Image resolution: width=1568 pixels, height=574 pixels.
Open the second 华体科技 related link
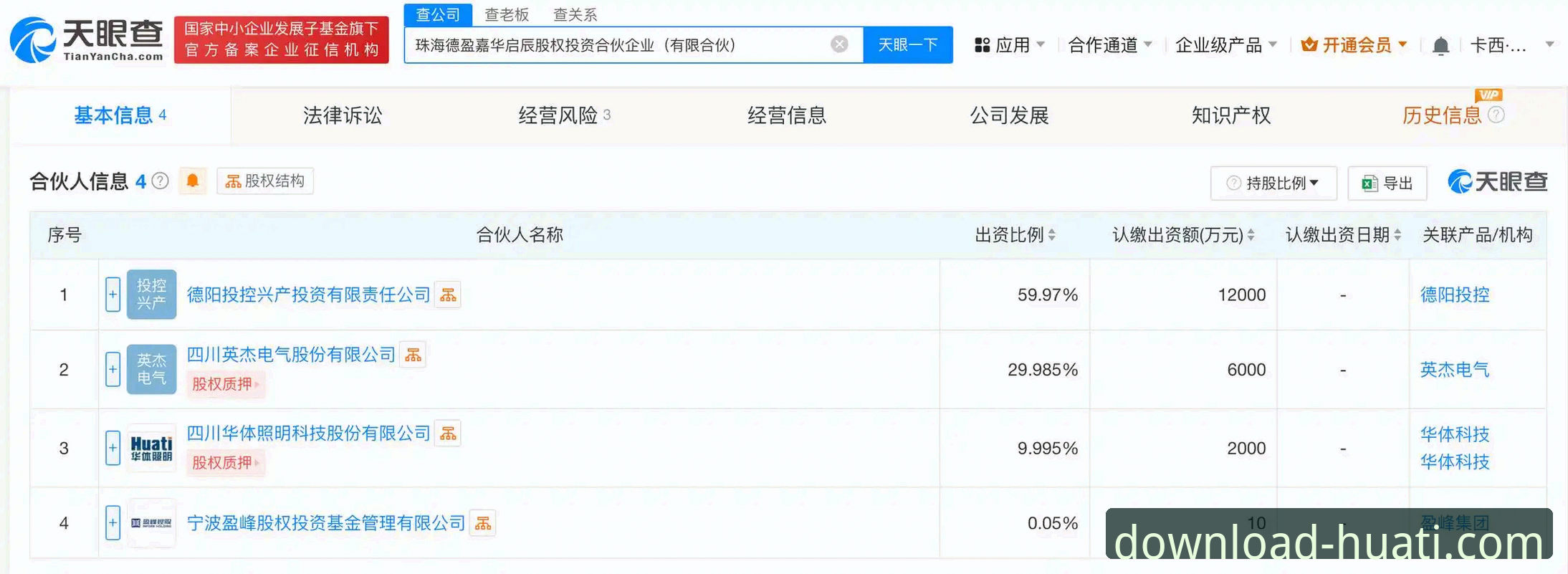tap(1455, 462)
